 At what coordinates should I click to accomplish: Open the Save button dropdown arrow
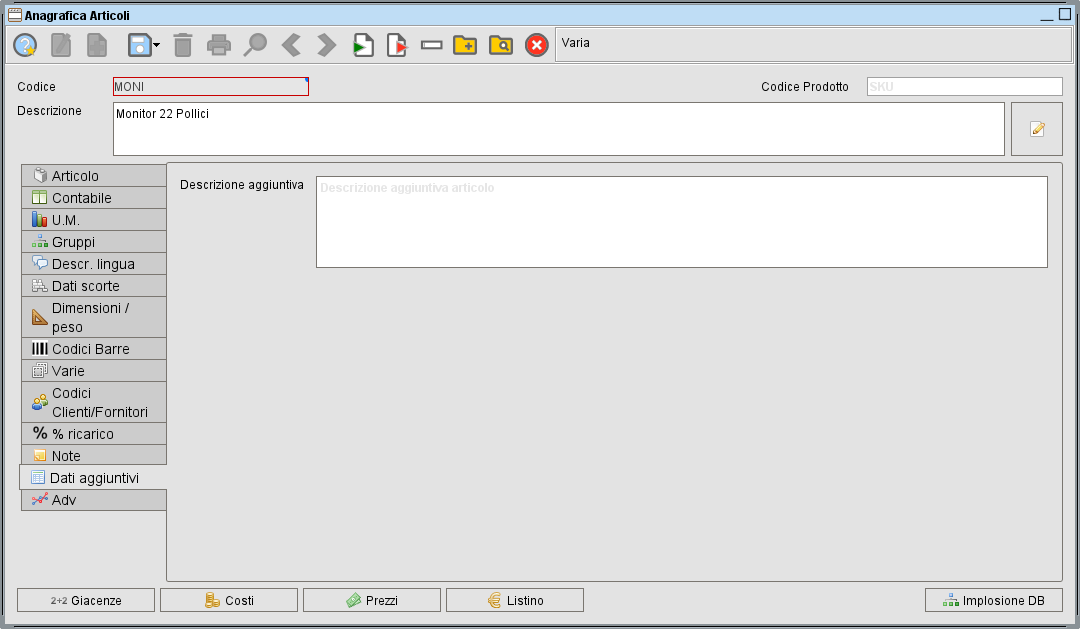point(153,48)
